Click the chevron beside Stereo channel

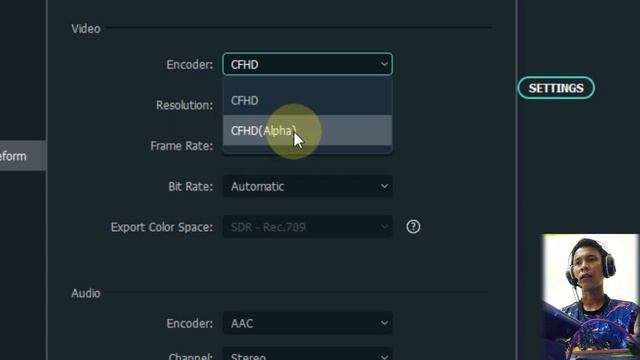pos(384,357)
